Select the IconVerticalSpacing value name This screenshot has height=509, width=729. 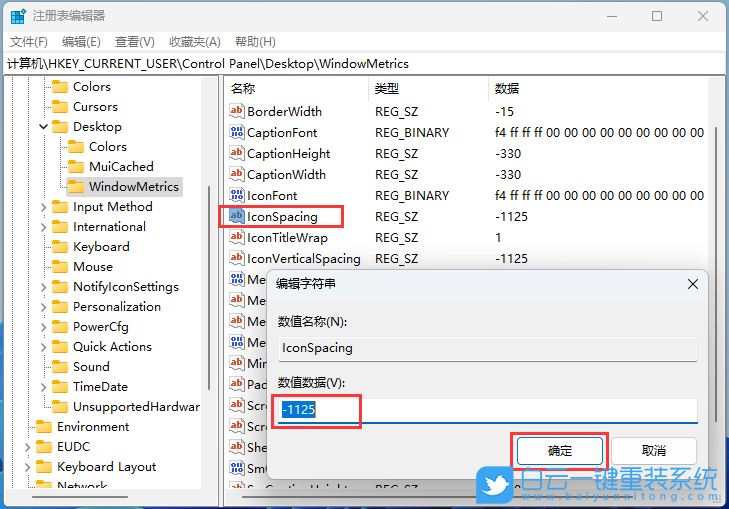(x=304, y=259)
